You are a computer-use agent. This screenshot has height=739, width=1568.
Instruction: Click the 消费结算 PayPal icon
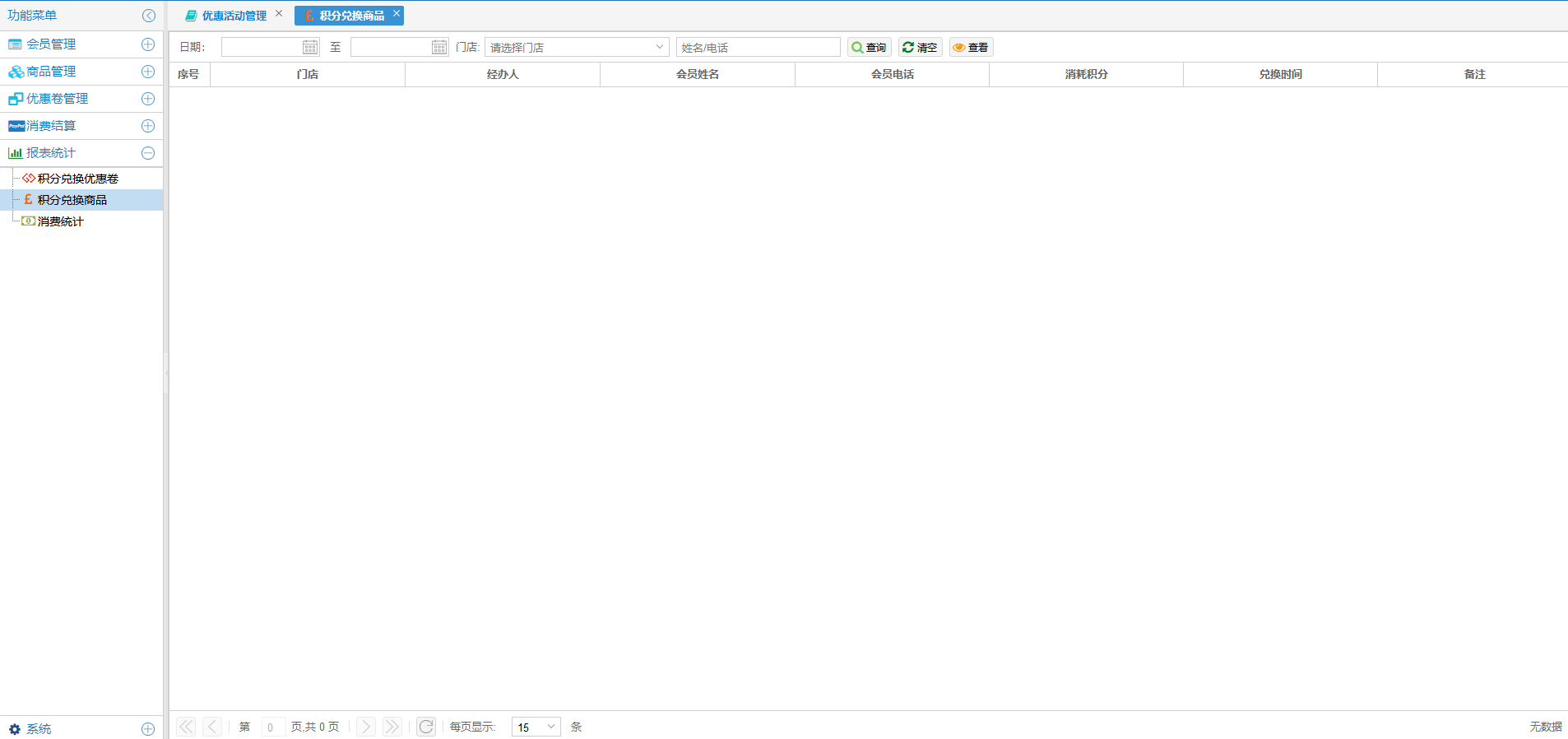[16, 126]
